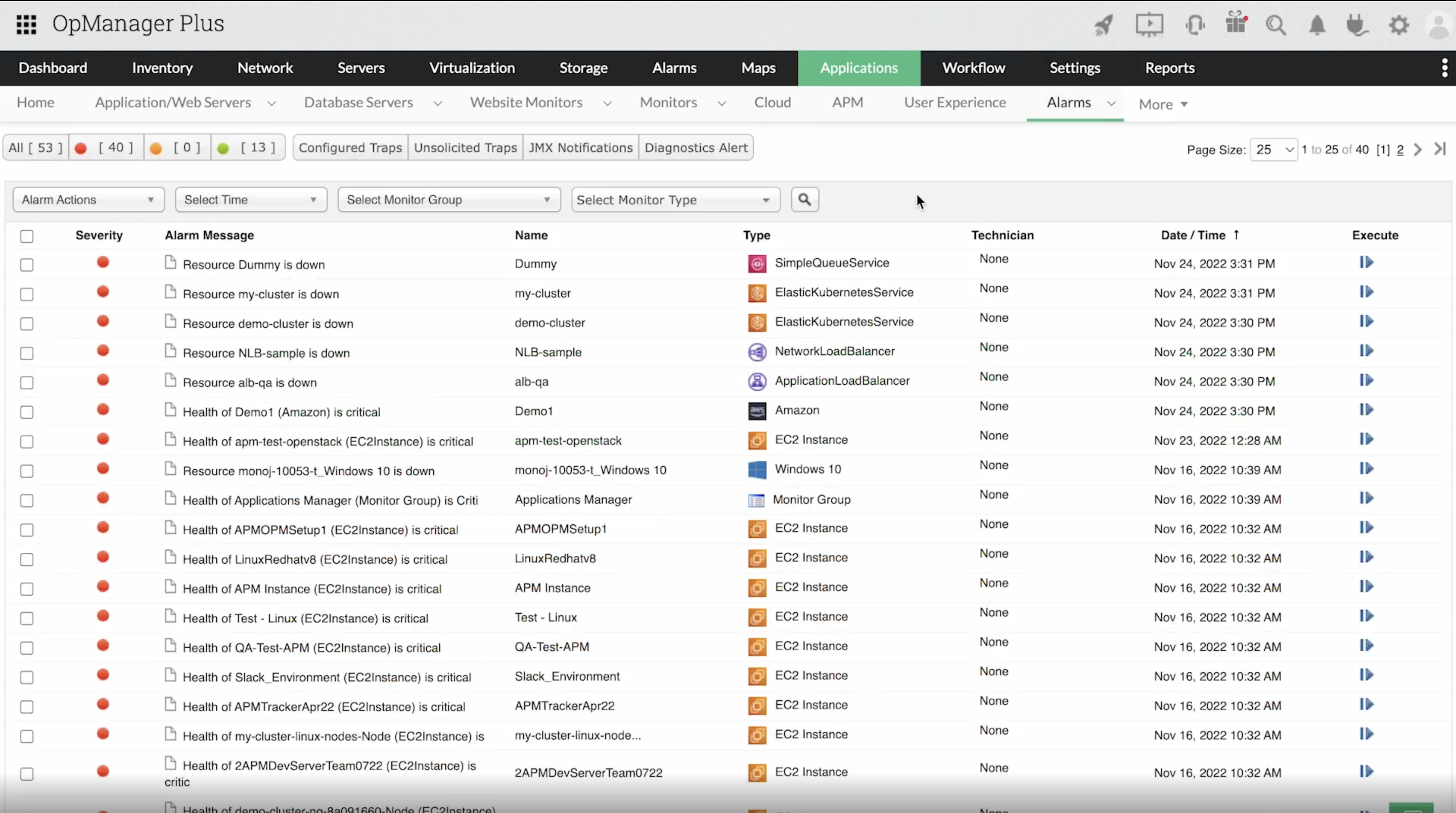The height and width of the screenshot is (813, 1456).
Task: Open note icon for my-cluster alarm
Action: (x=170, y=292)
